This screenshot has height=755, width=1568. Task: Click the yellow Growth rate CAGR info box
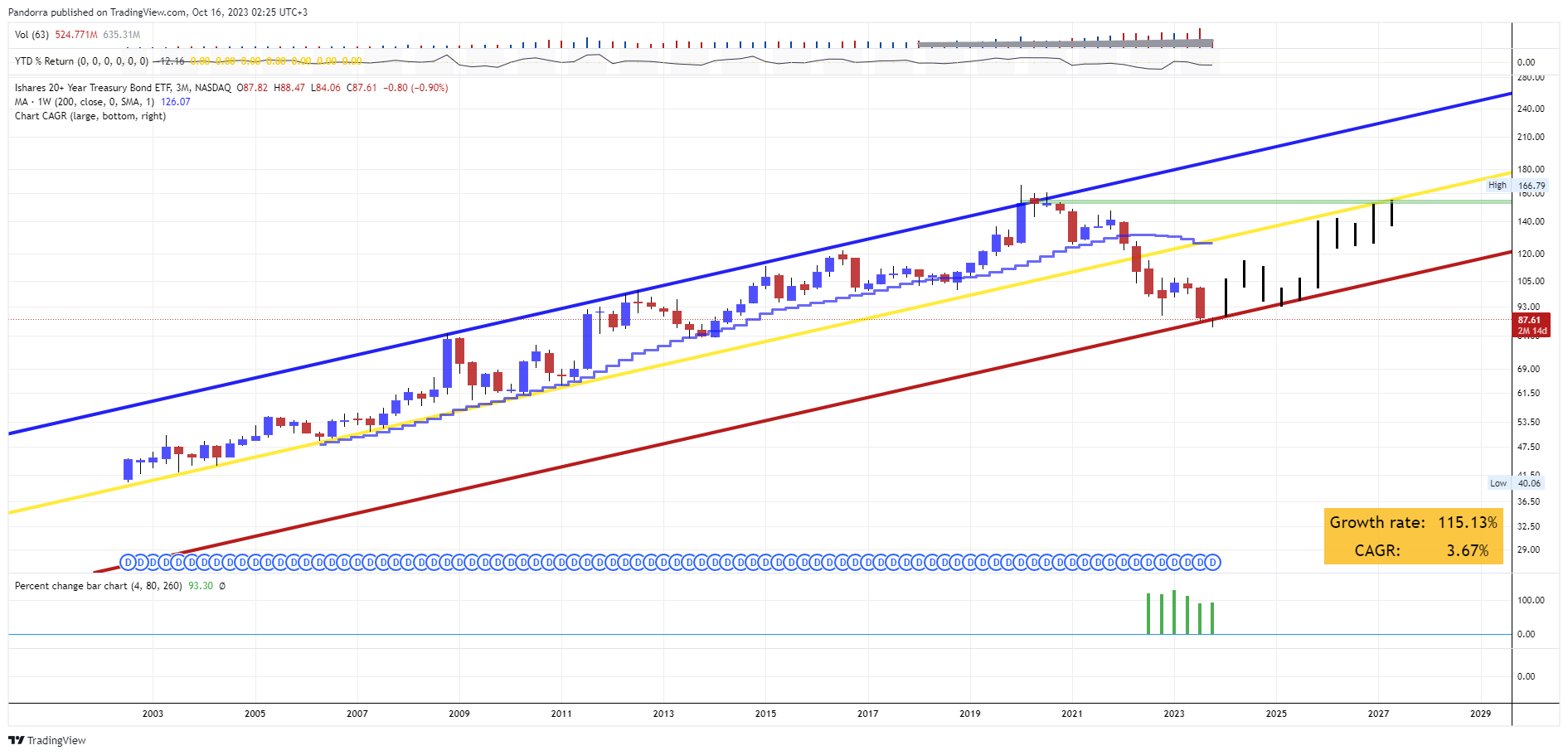click(x=1414, y=536)
